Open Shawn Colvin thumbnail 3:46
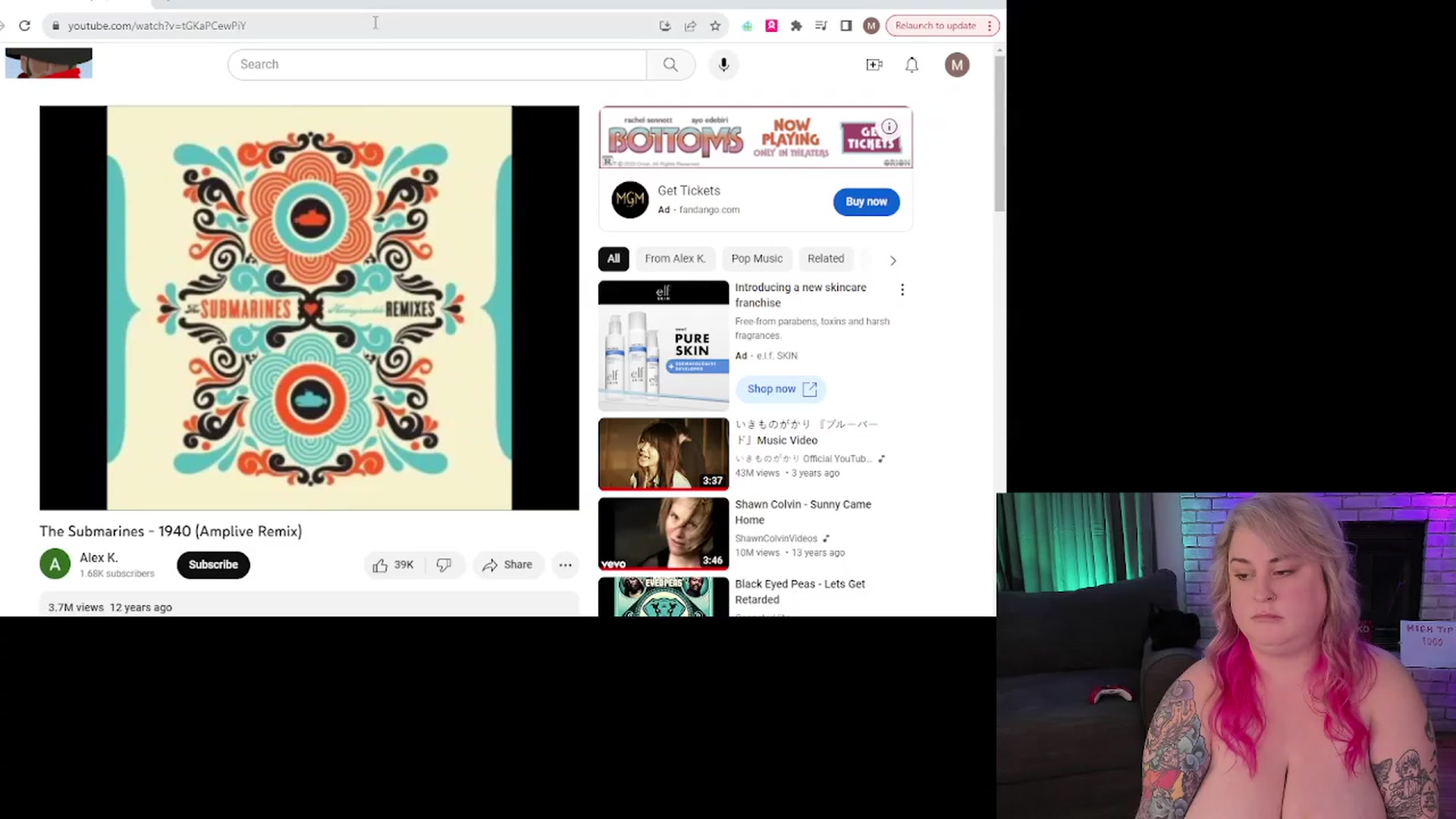This screenshot has height=819, width=1456. (x=664, y=534)
